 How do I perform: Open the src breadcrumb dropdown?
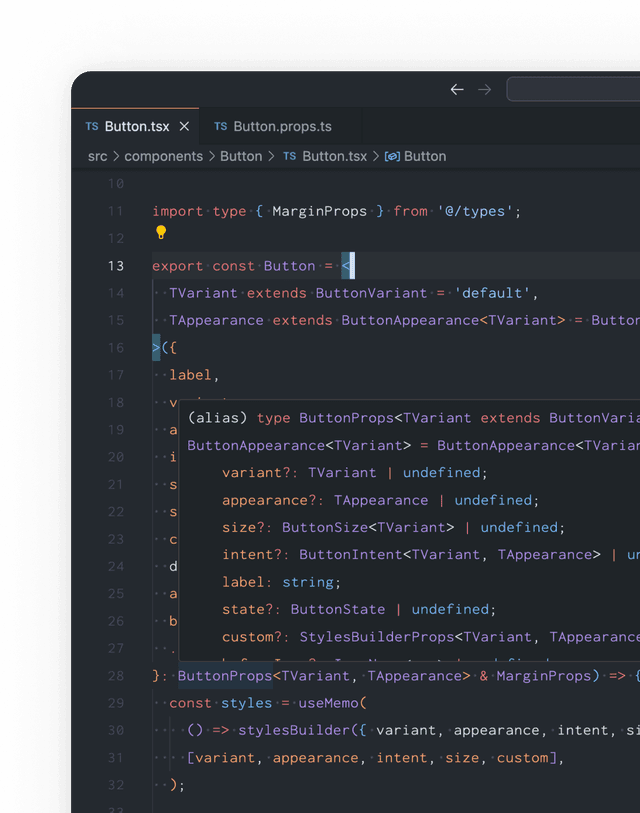coord(96,156)
